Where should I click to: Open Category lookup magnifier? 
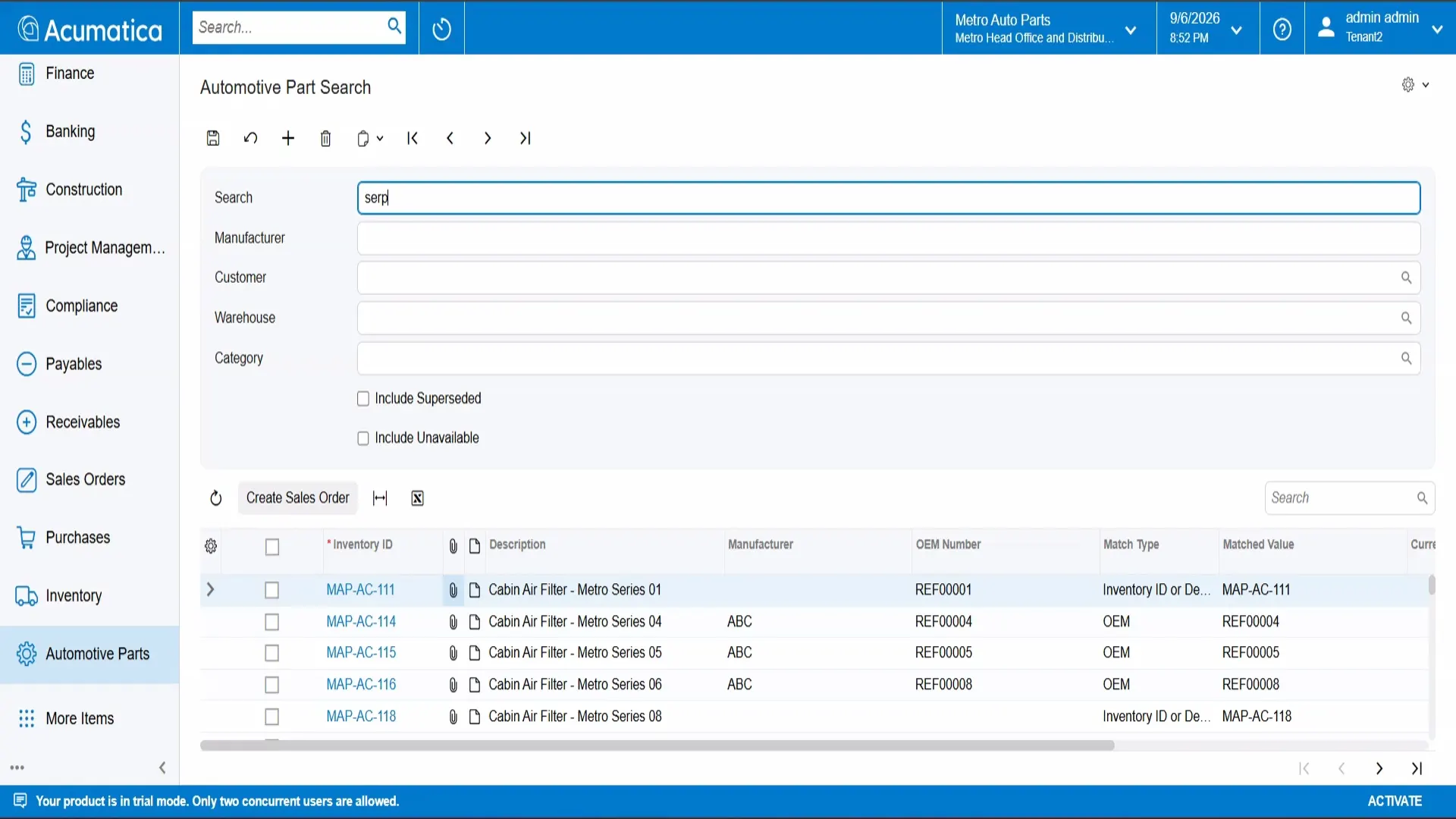(x=1406, y=358)
